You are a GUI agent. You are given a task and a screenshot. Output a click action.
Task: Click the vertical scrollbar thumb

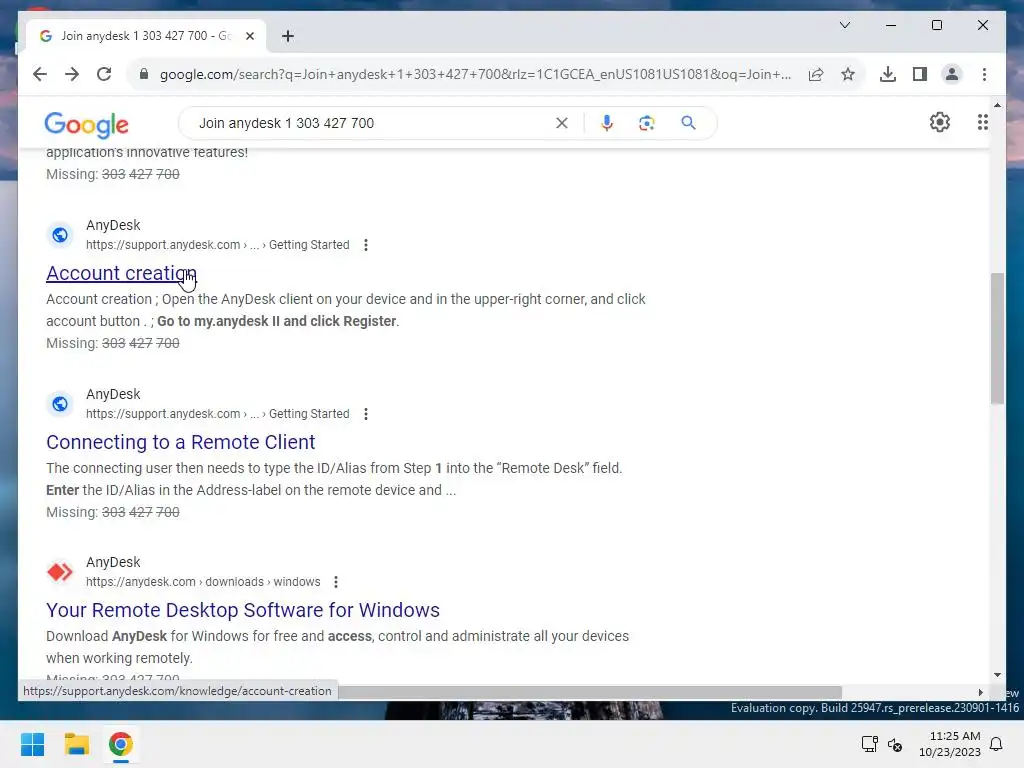coord(997,338)
